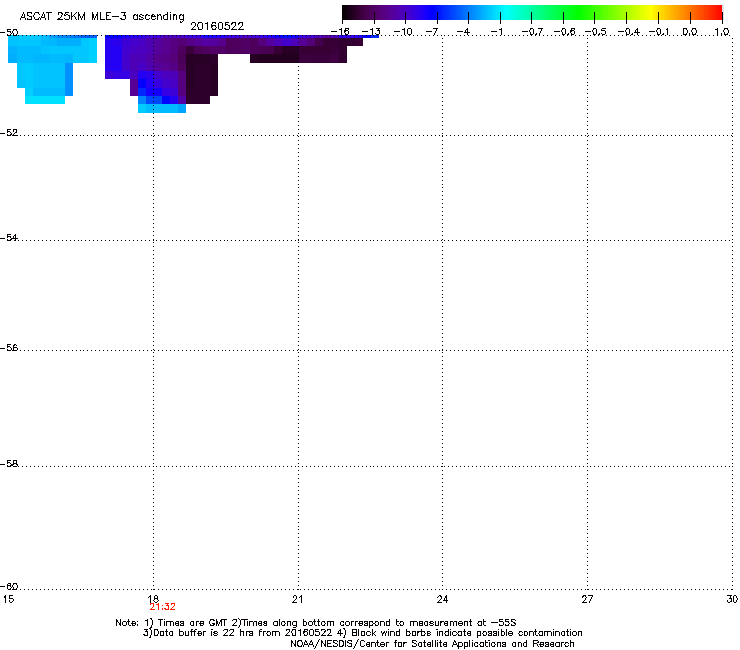The image size is (740, 650).
Task: Click the color scale label "-0.4"
Action: (x=628, y=32)
